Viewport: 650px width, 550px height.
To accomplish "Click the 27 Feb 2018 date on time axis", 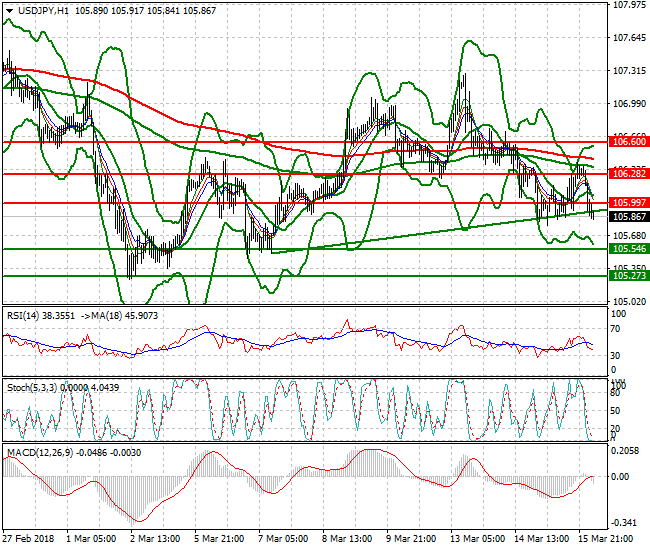I will point(29,538).
